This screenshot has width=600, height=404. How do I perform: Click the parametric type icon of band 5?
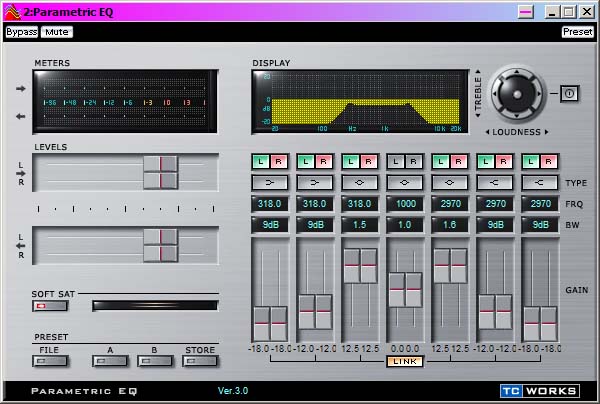pyautogui.click(x=450, y=183)
